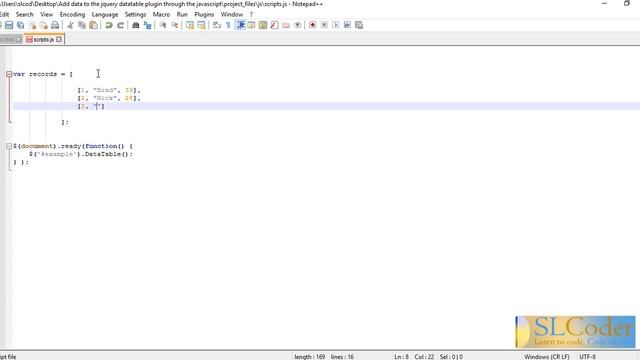Open the Window menu

click(232, 14)
